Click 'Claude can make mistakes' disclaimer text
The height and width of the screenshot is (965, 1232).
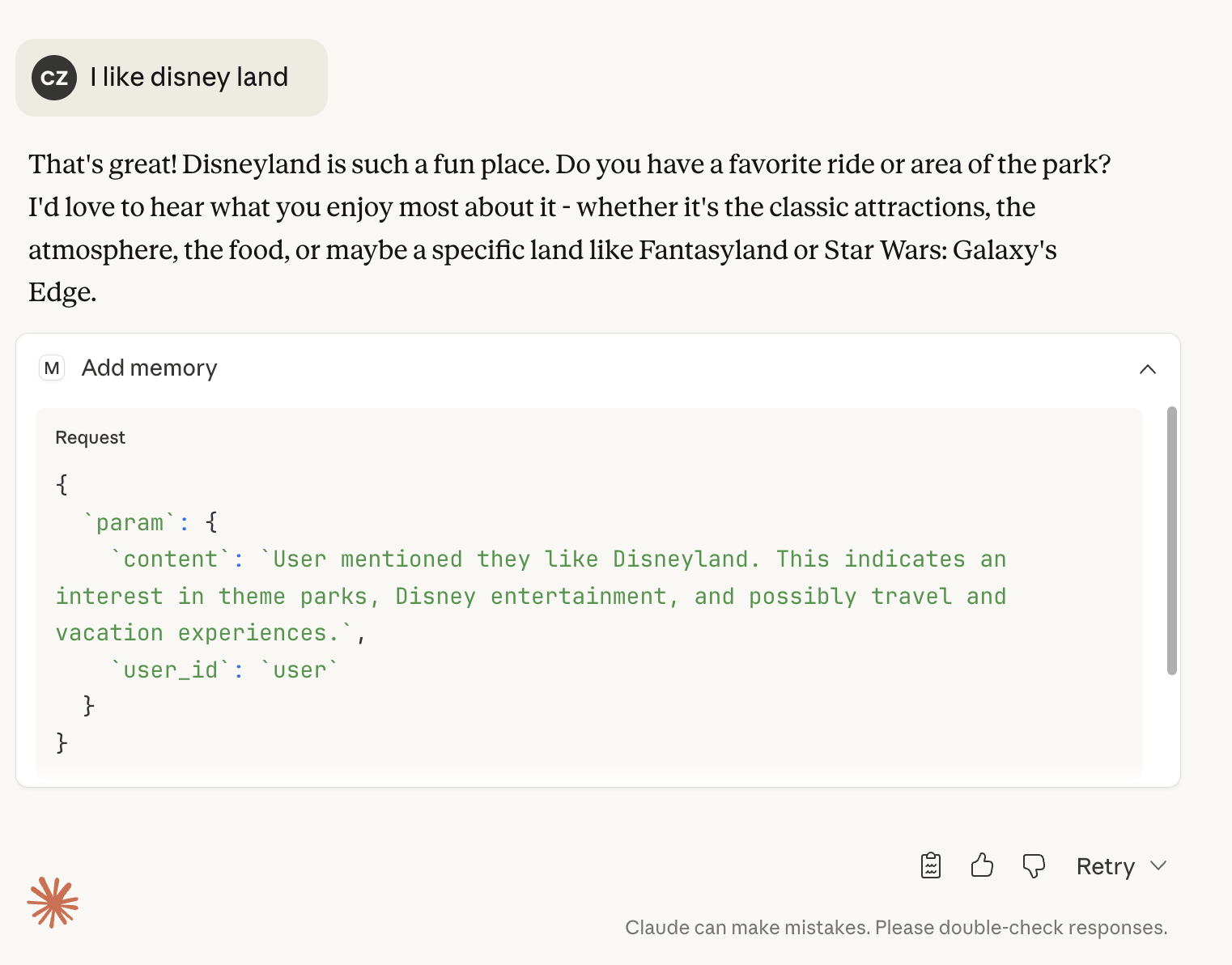(896, 928)
